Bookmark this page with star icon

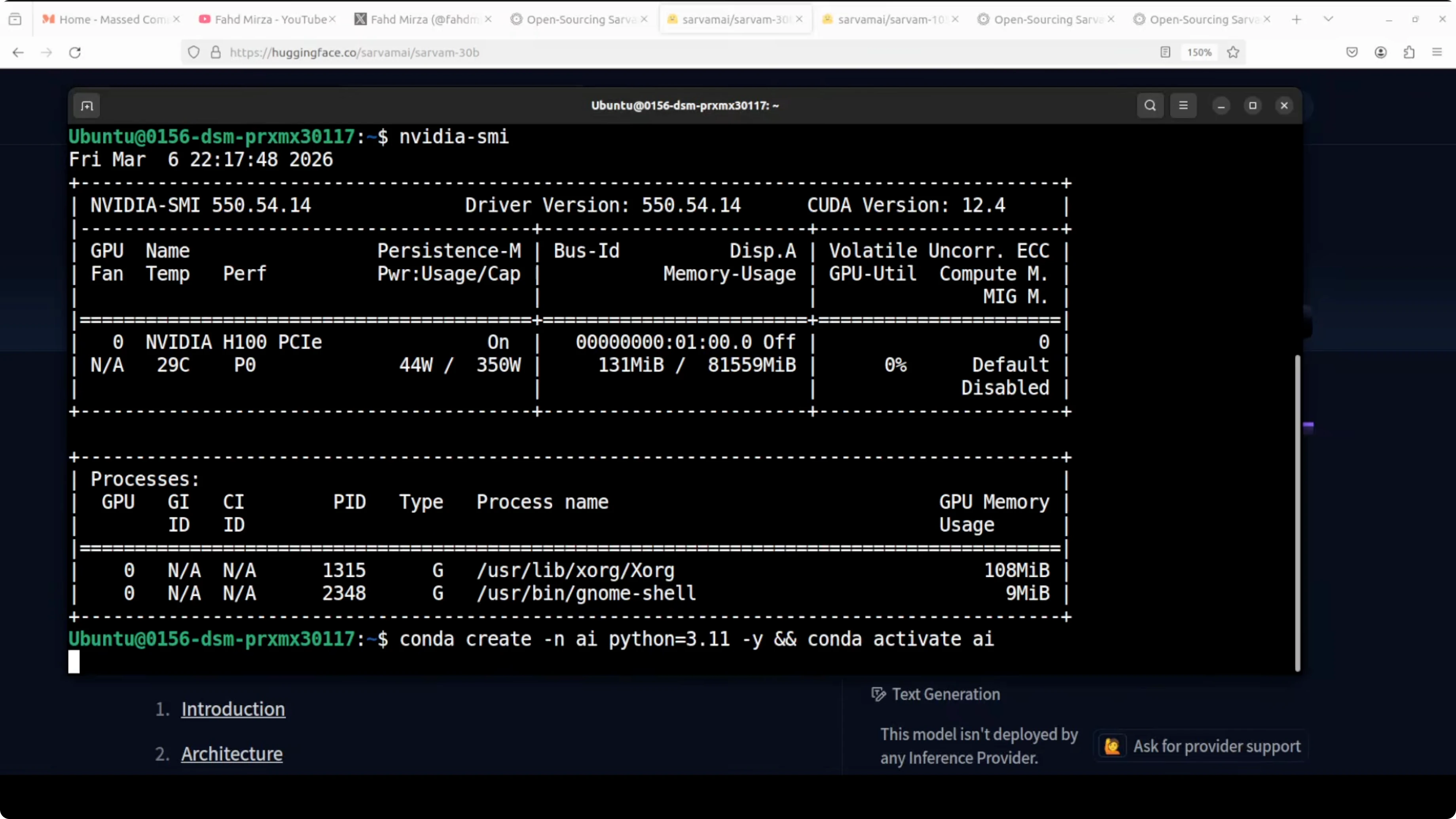pyautogui.click(x=1233, y=53)
